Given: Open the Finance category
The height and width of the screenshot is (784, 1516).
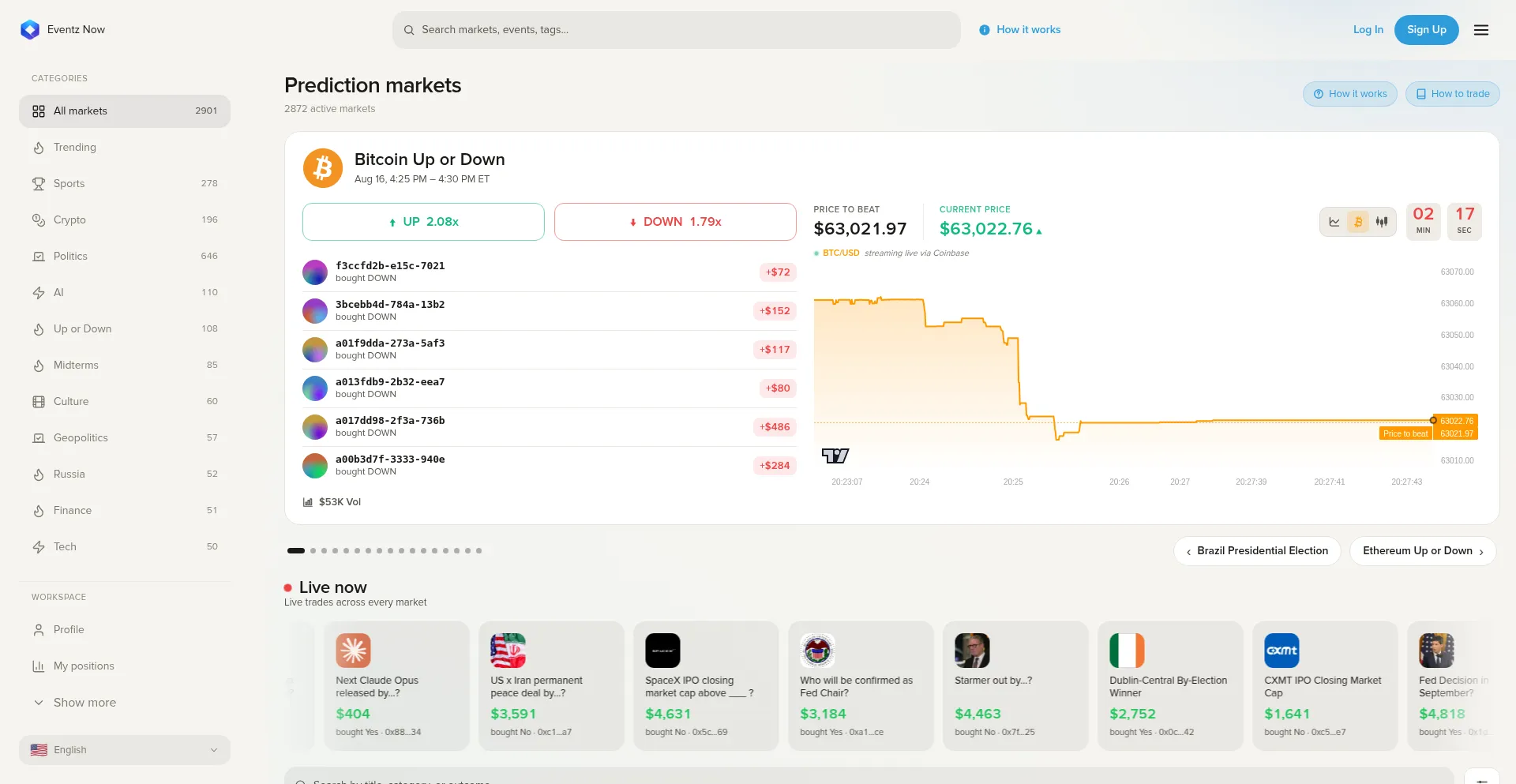Looking at the screenshot, I should pos(125,511).
